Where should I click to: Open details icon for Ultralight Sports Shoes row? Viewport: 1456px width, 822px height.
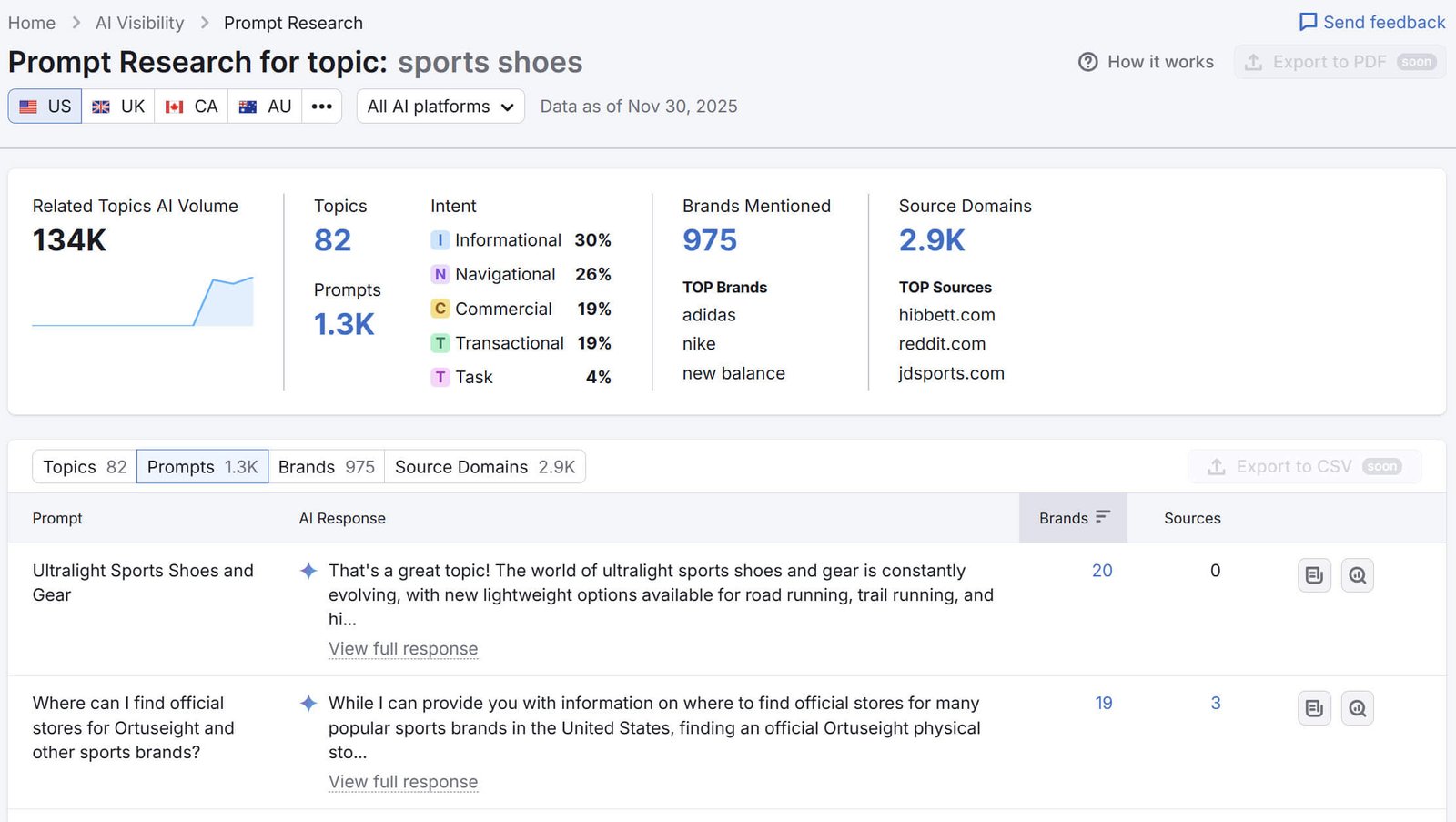pyautogui.click(x=1314, y=575)
